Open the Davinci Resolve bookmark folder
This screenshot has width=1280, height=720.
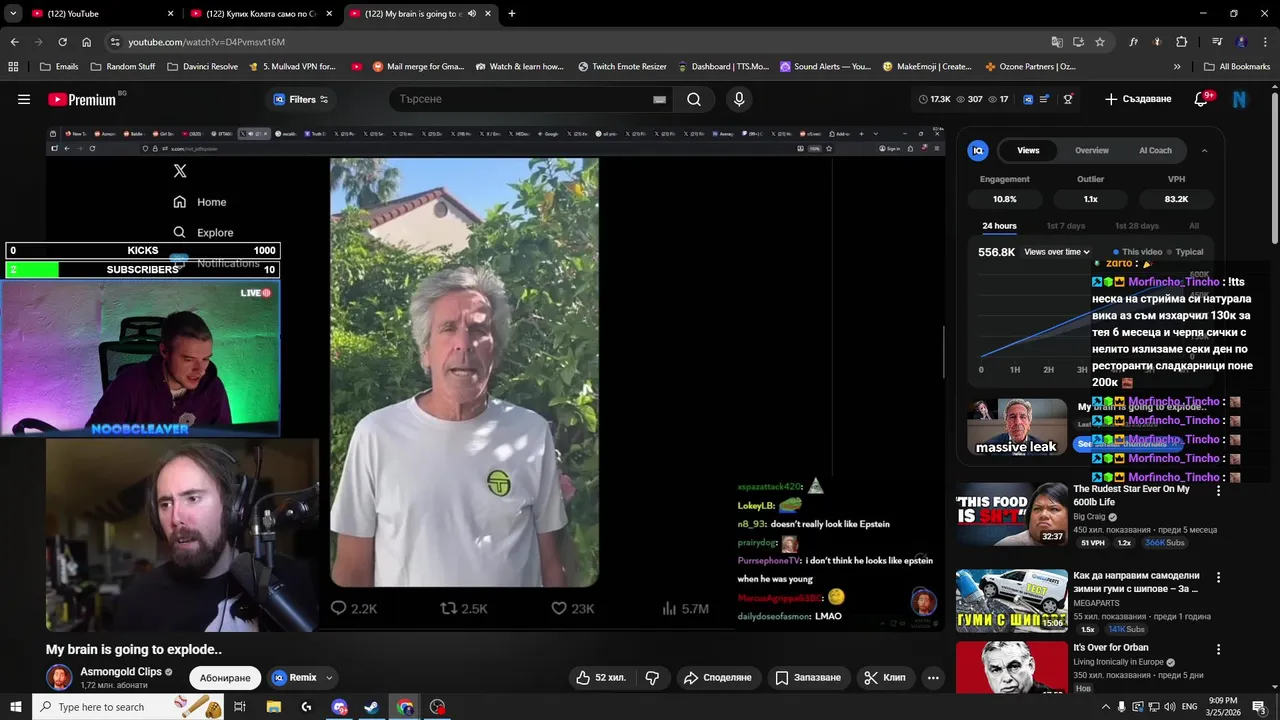click(x=202, y=67)
